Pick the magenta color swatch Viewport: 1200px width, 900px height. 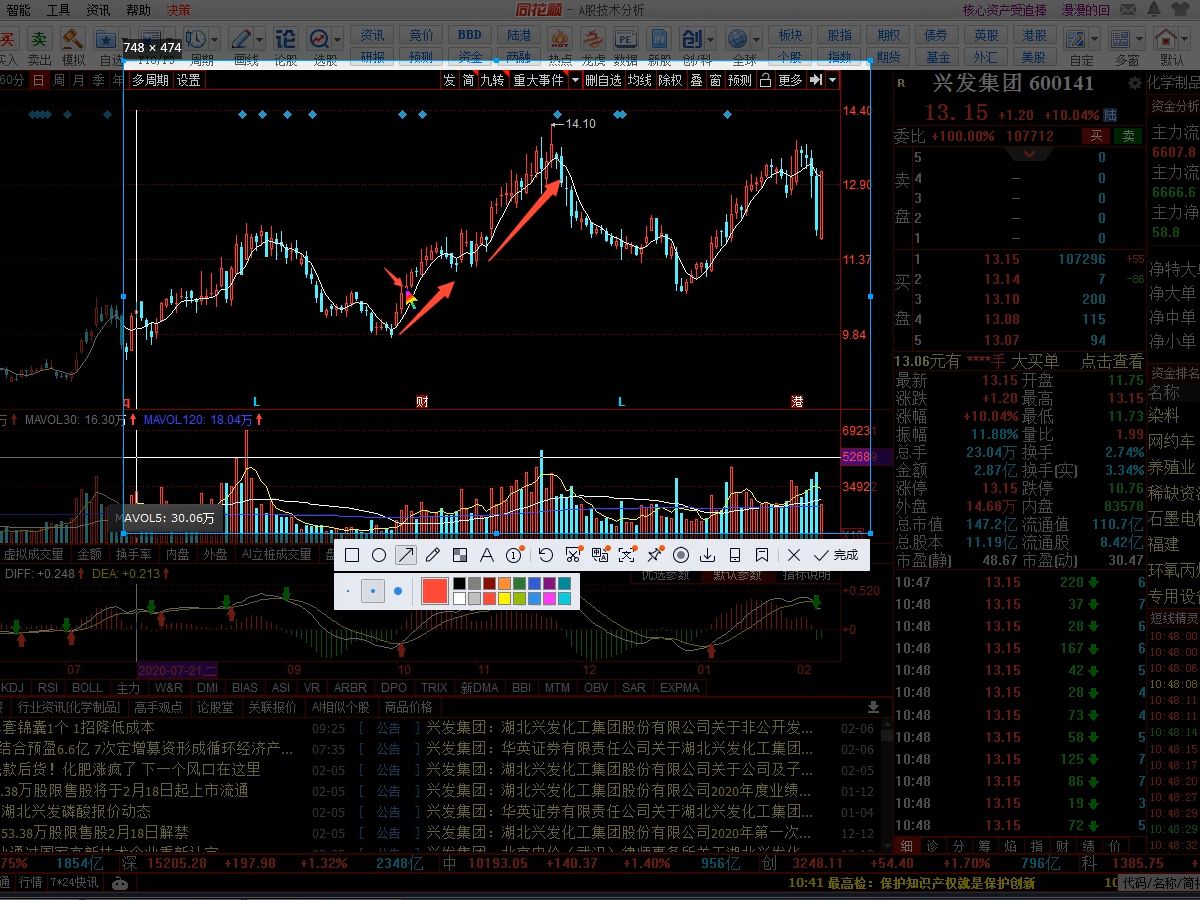550,598
